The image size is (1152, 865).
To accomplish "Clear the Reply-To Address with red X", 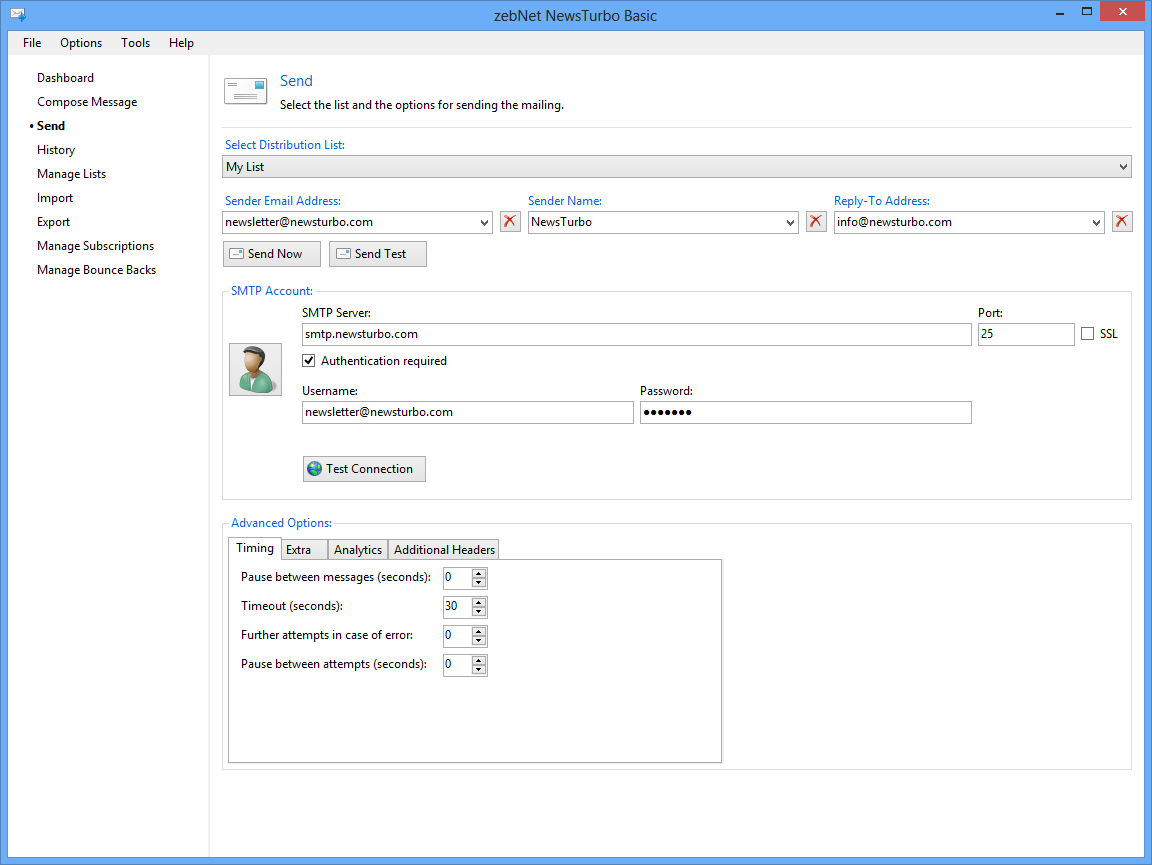I will click(1122, 221).
